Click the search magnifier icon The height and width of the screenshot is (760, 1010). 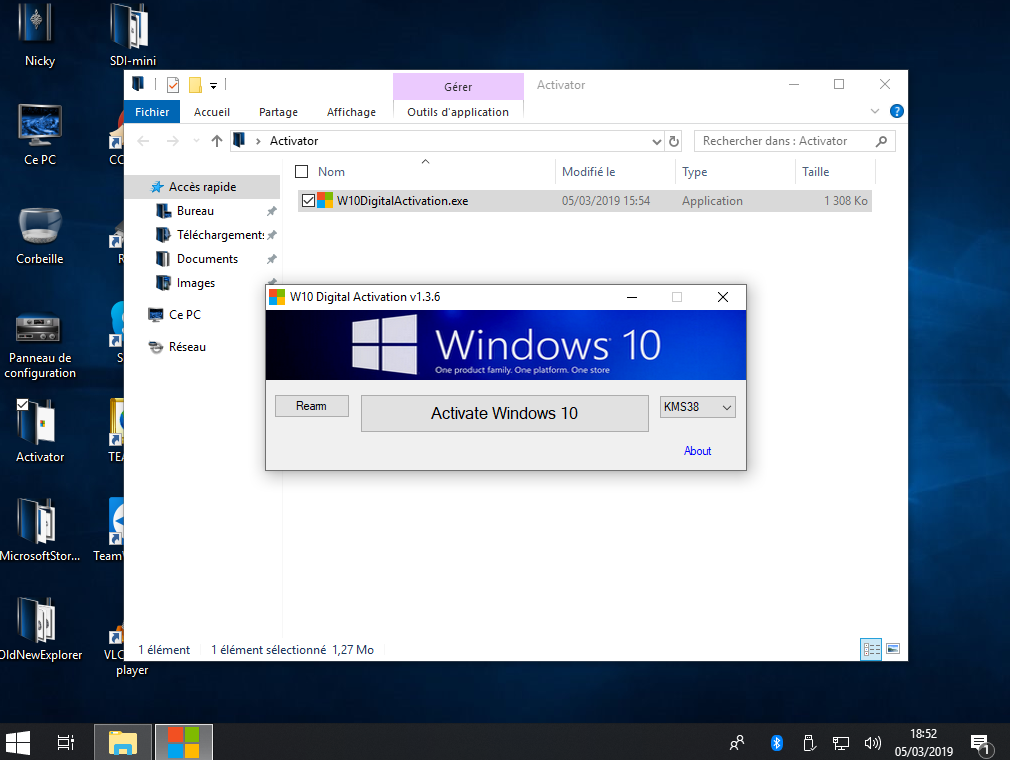881,141
